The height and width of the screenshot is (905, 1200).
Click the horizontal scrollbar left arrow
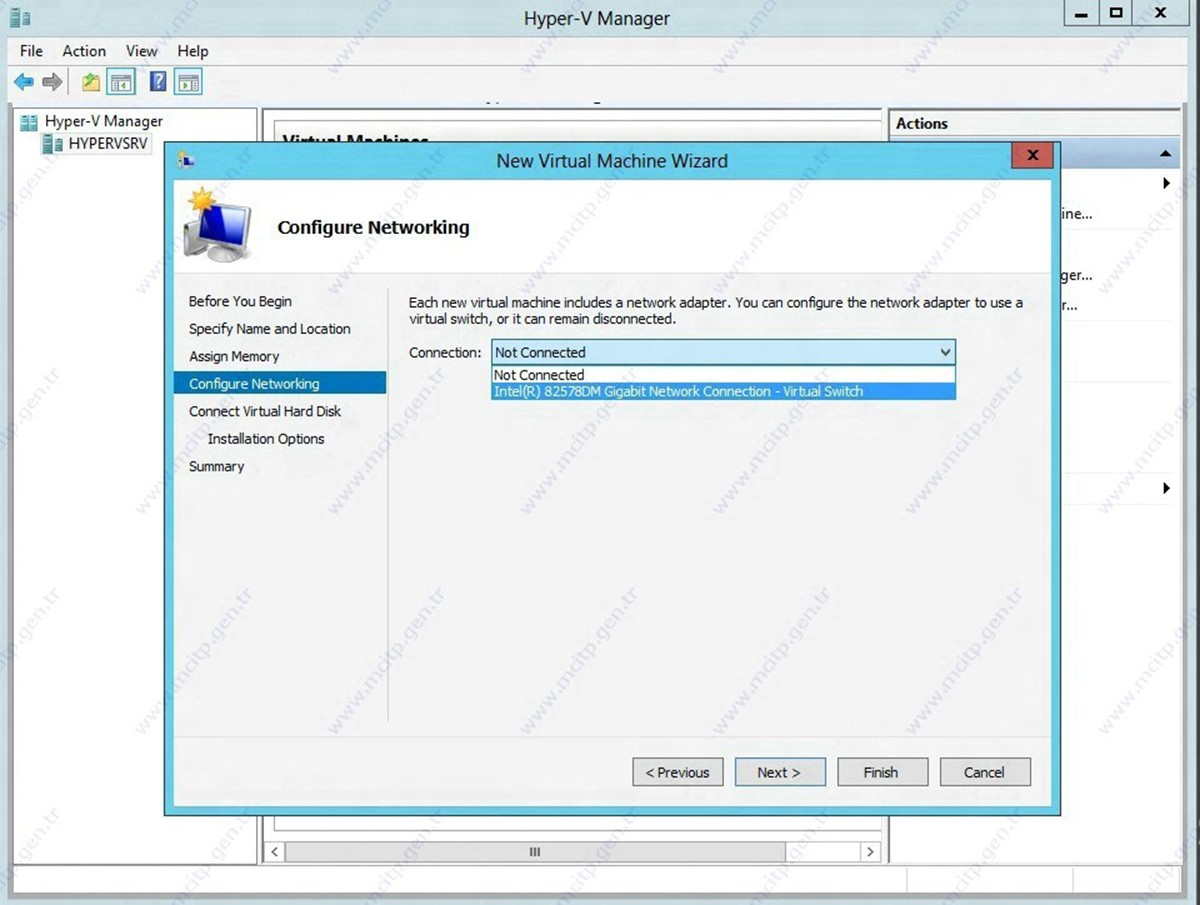pos(276,851)
